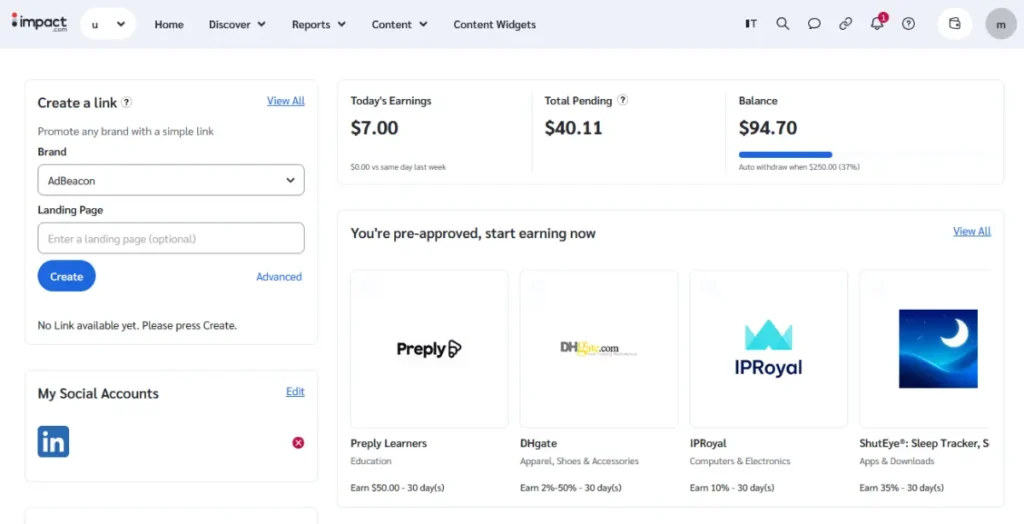Expand the Content menu

399,24
